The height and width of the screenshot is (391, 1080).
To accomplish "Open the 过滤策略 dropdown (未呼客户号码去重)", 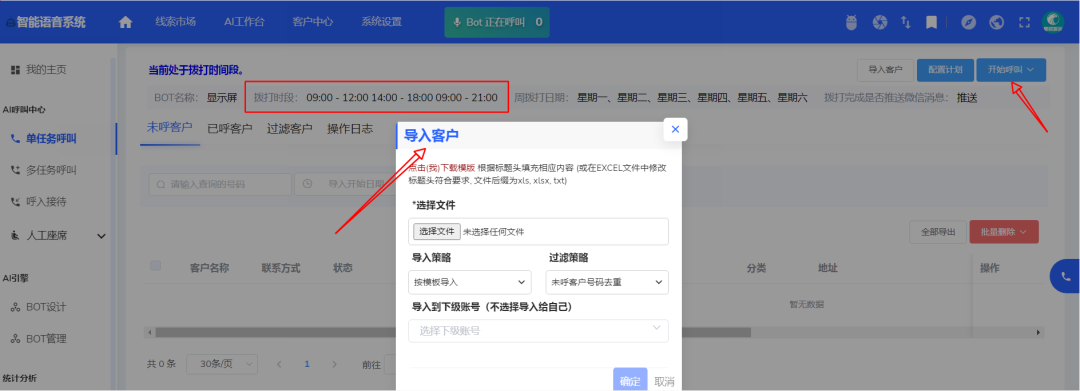I will [x=607, y=282].
